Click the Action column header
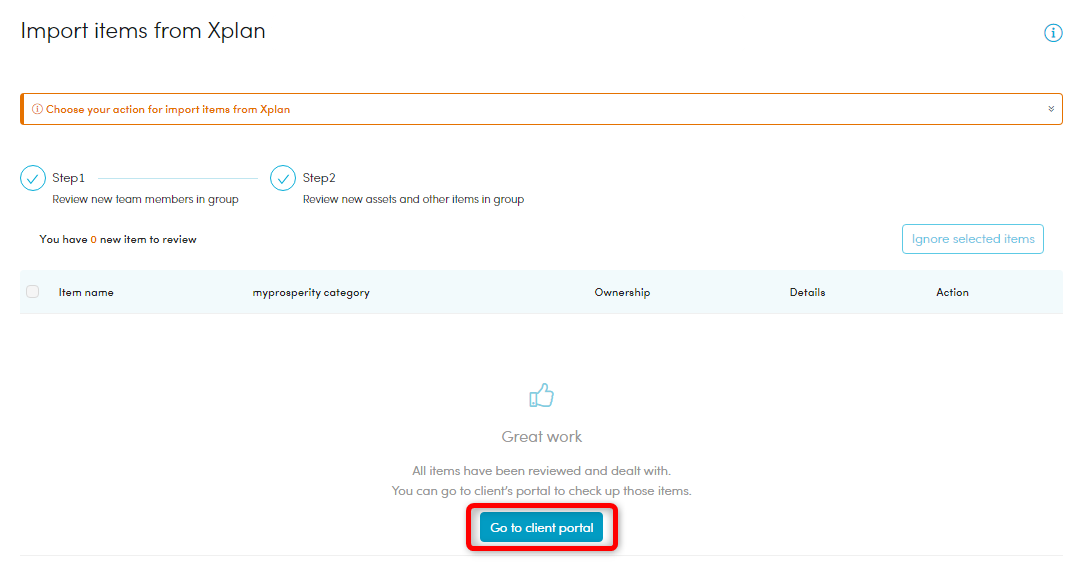1083x587 pixels. click(952, 292)
